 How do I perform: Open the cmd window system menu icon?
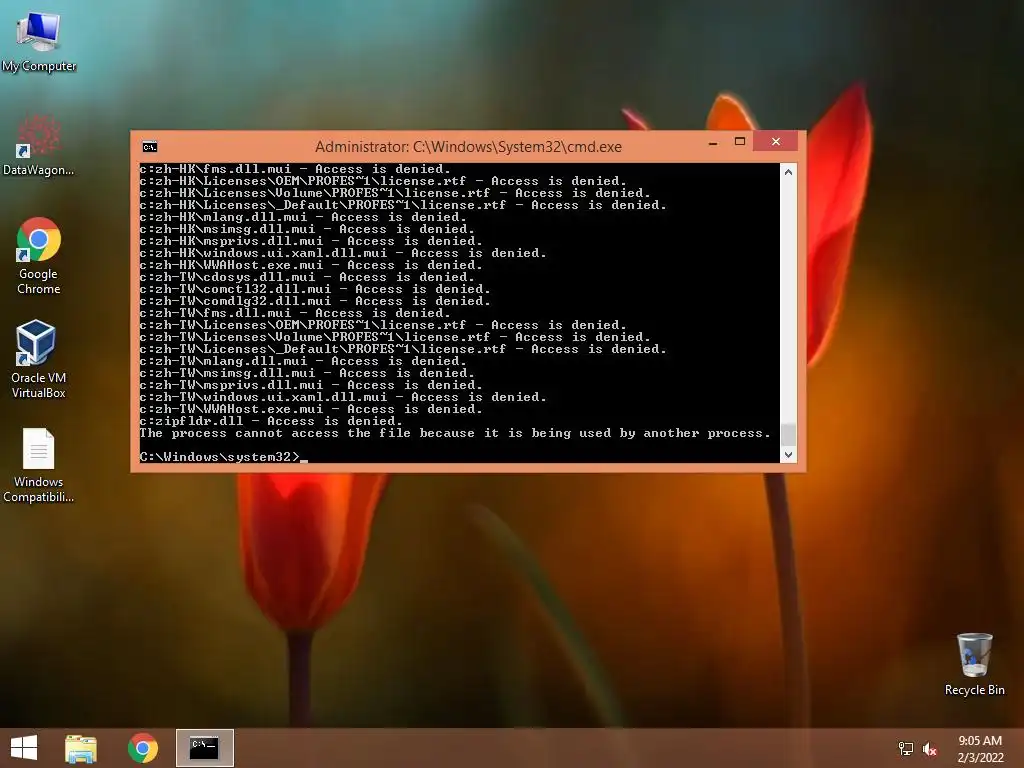(x=150, y=147)
